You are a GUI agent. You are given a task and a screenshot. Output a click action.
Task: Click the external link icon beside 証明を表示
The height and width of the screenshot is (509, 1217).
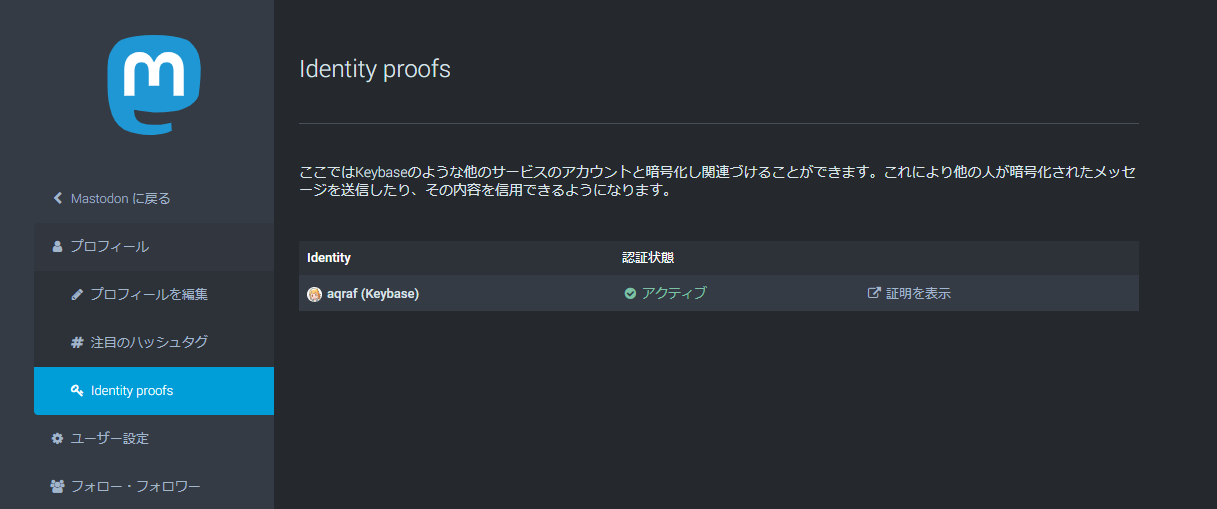click(874, 293)
